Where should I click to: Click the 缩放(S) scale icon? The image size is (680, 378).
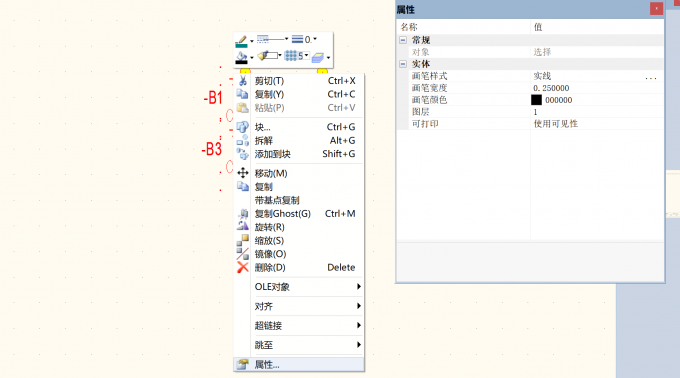243,240
